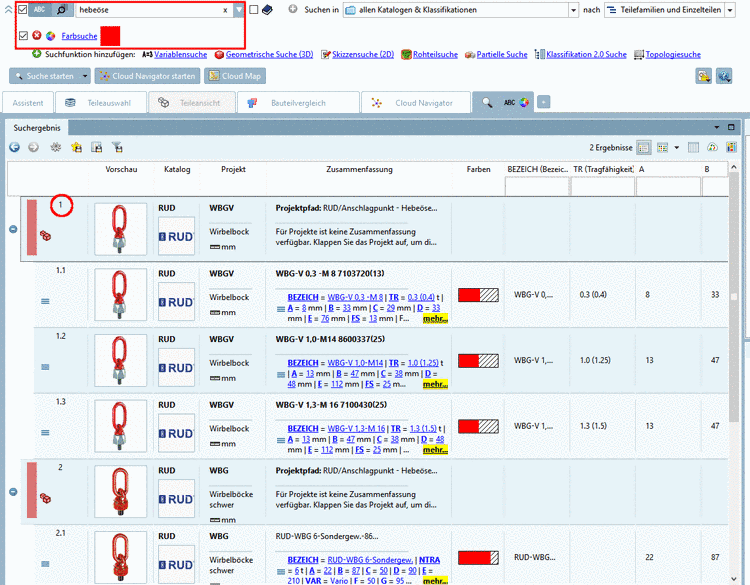The width and height of the screenshot is (750, 585).
Task: Click the gray plus icon before Suchen in
Action: coord(293,9)
